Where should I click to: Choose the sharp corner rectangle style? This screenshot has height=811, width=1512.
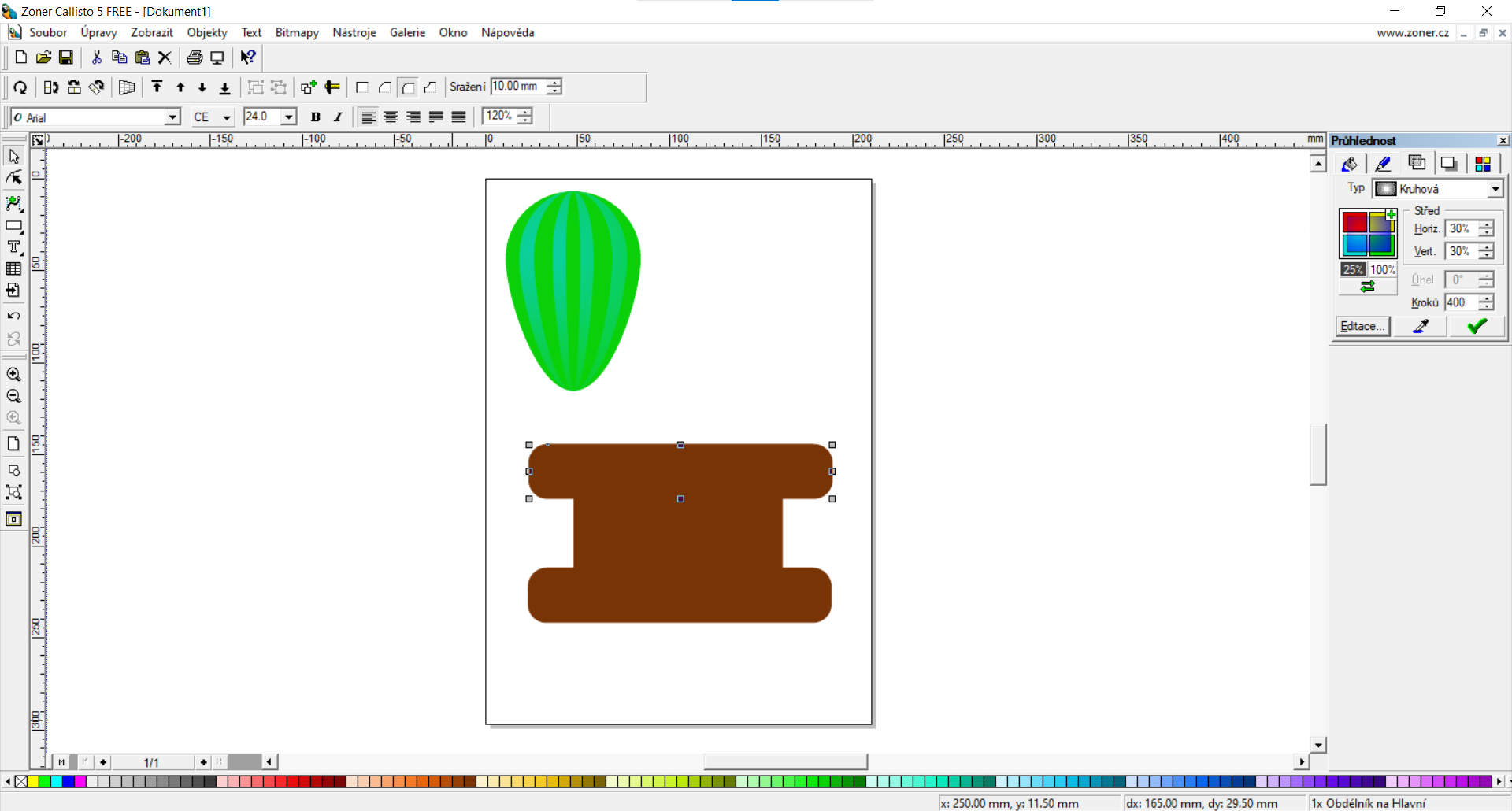(362, 87)
